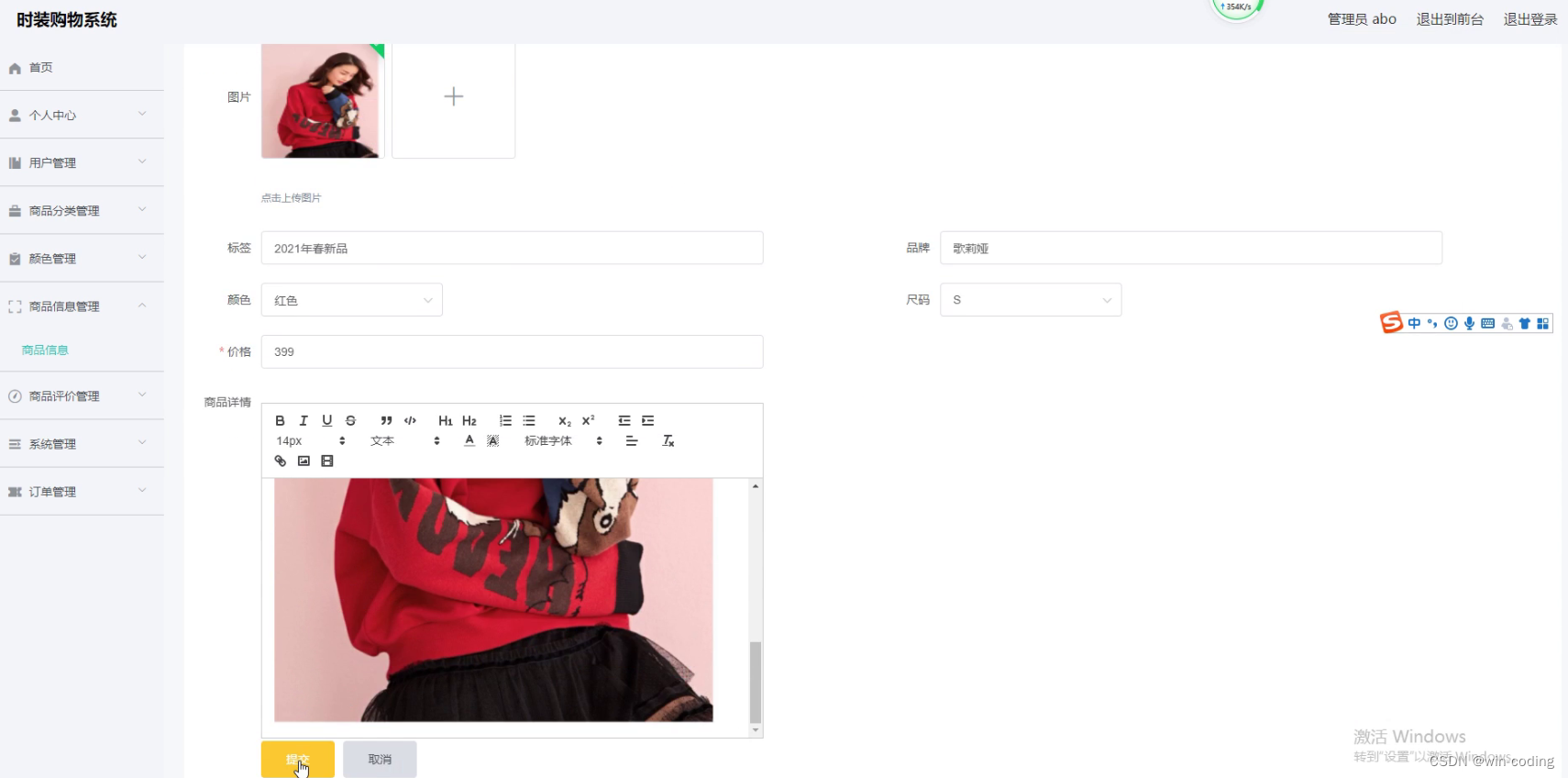This screenshot has height=778, width=1568.
Task: Click the 取消 cancel button
Action: (380, 760)
